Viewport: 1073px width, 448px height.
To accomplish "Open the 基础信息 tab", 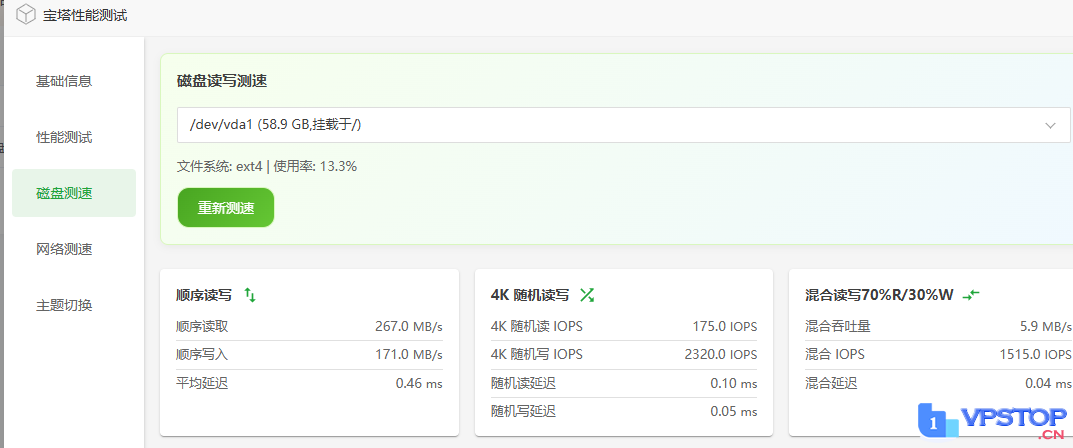I will (64, 81).
